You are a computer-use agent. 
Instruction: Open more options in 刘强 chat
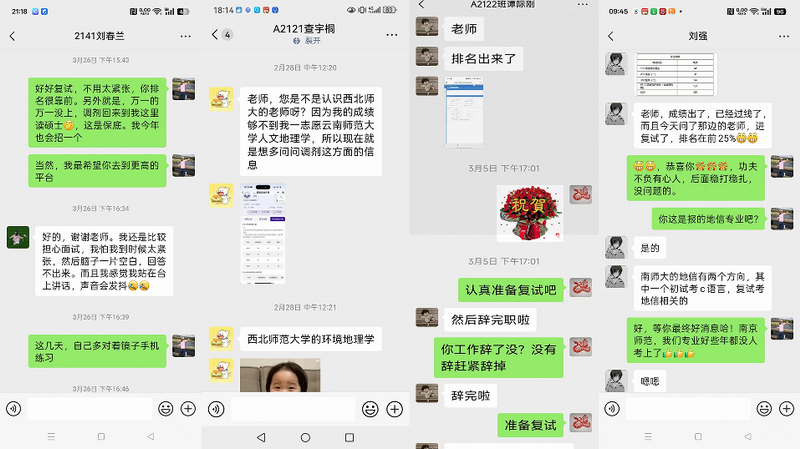[x=785, y=36]
